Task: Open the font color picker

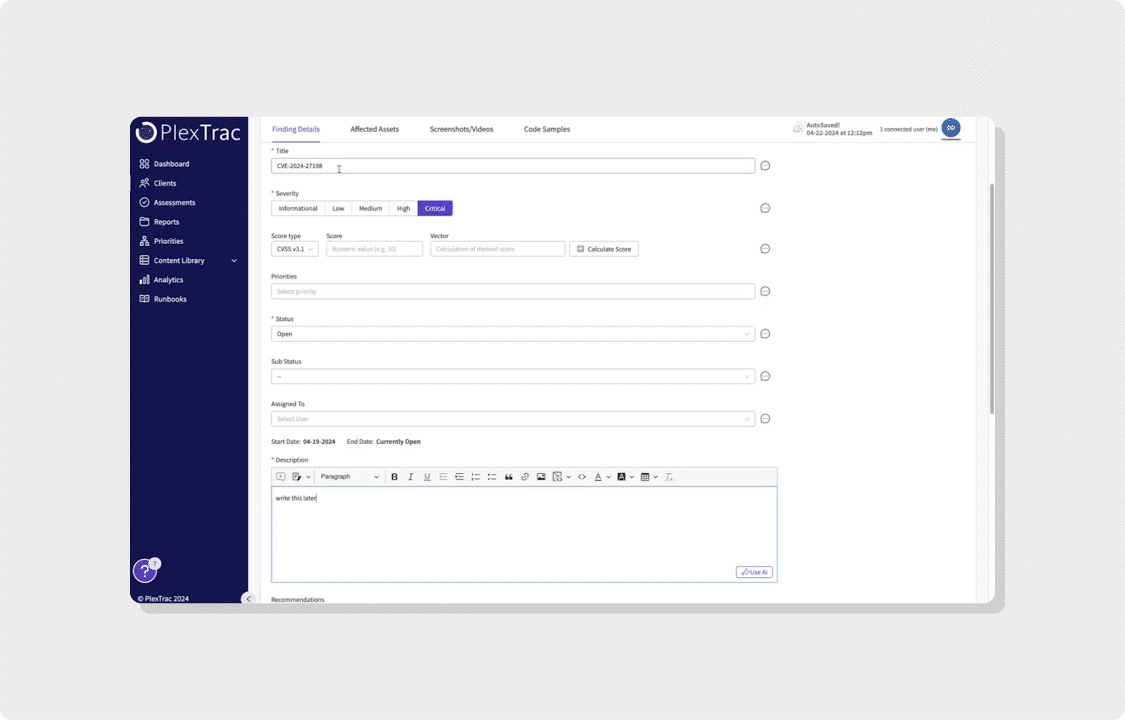Action: point(601,477)
